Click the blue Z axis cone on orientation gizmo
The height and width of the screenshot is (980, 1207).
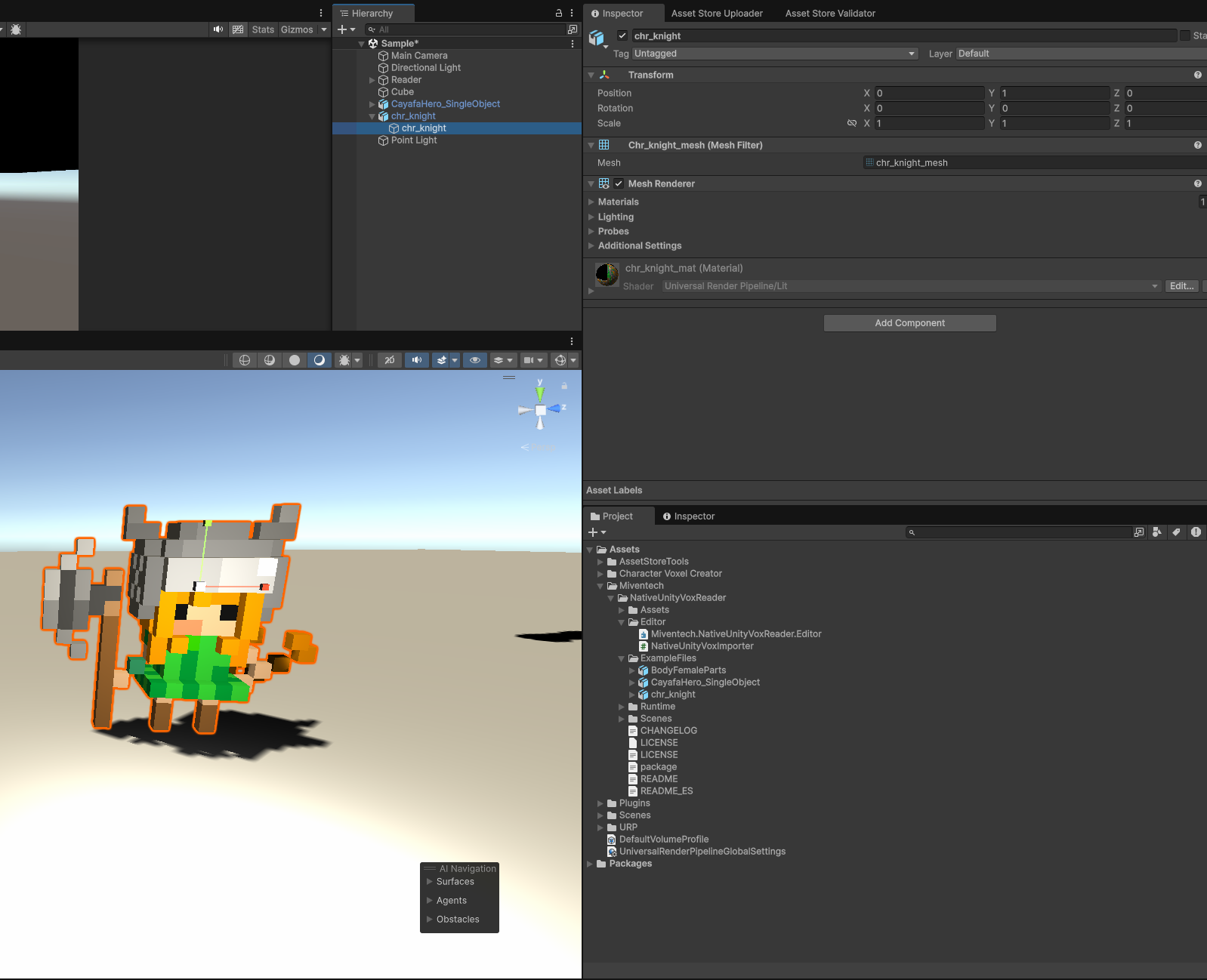click(x=555, y=408)
